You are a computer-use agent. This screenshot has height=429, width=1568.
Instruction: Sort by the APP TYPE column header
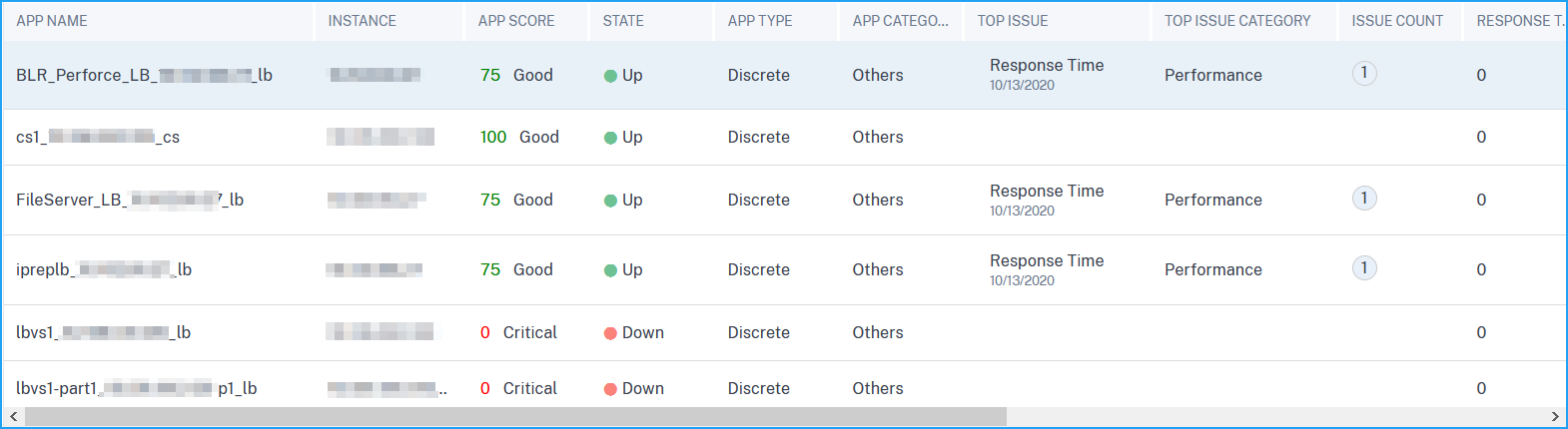click(x=760, y=21)
